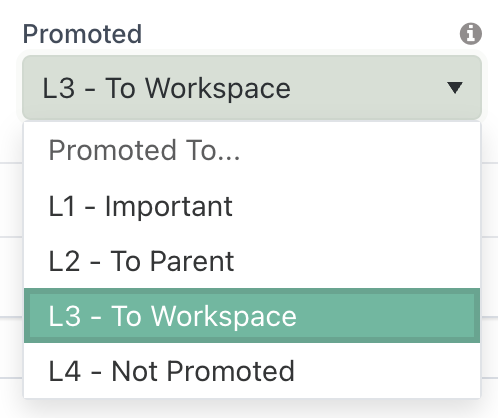Pick the L1 entry in dropdown list
The image size is (498, 418).
(x=252, y=206)
